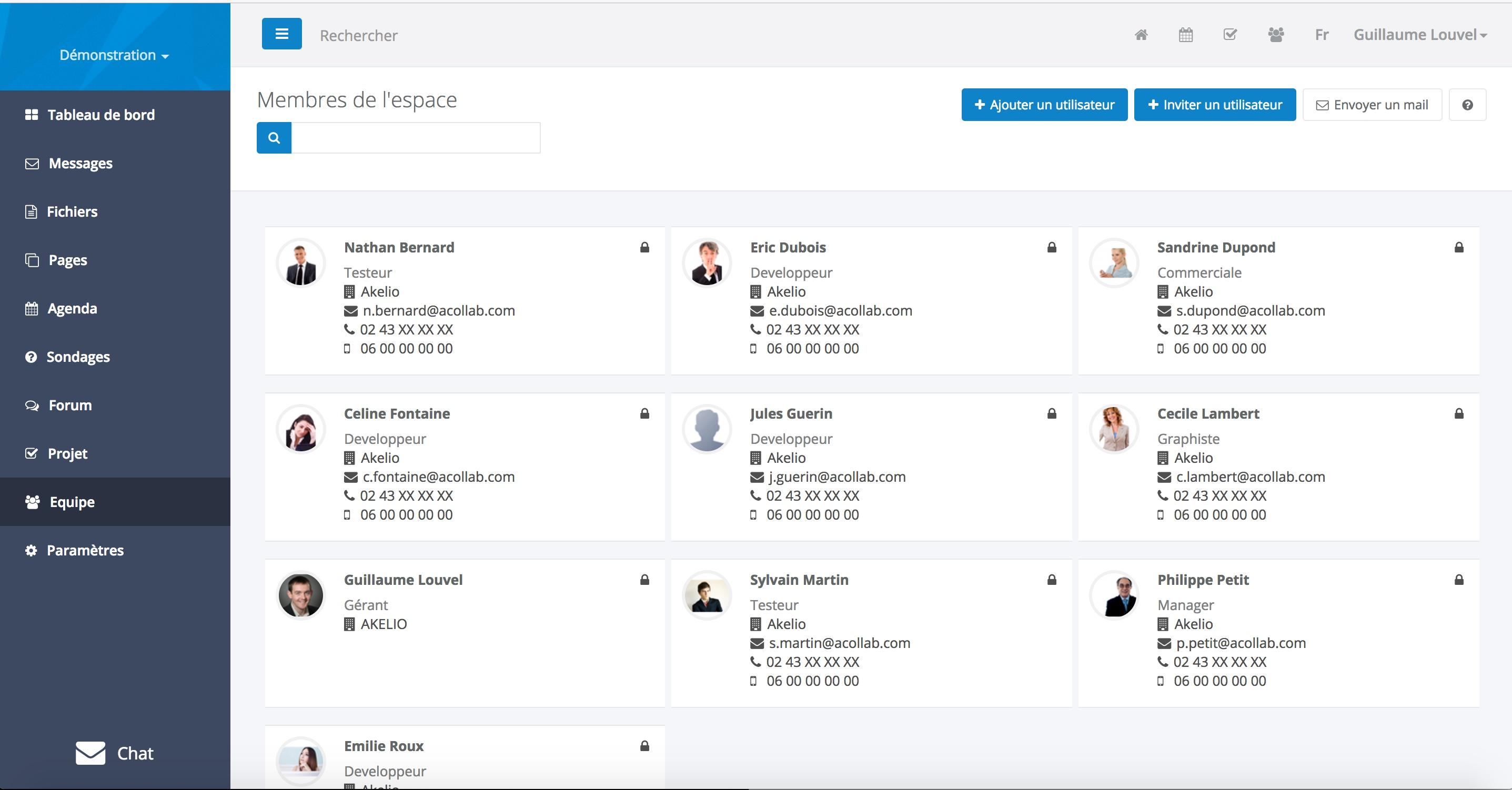This screenshot has width=1512, height=790.
Task: Toggle lock icon on Eric Dubois profile
Action: coord(1051,247)
